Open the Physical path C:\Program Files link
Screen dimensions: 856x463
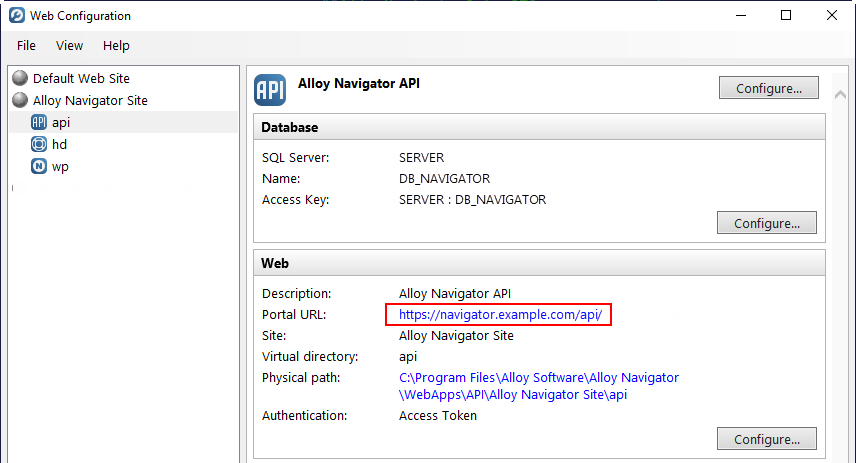(x=539, y=386)
